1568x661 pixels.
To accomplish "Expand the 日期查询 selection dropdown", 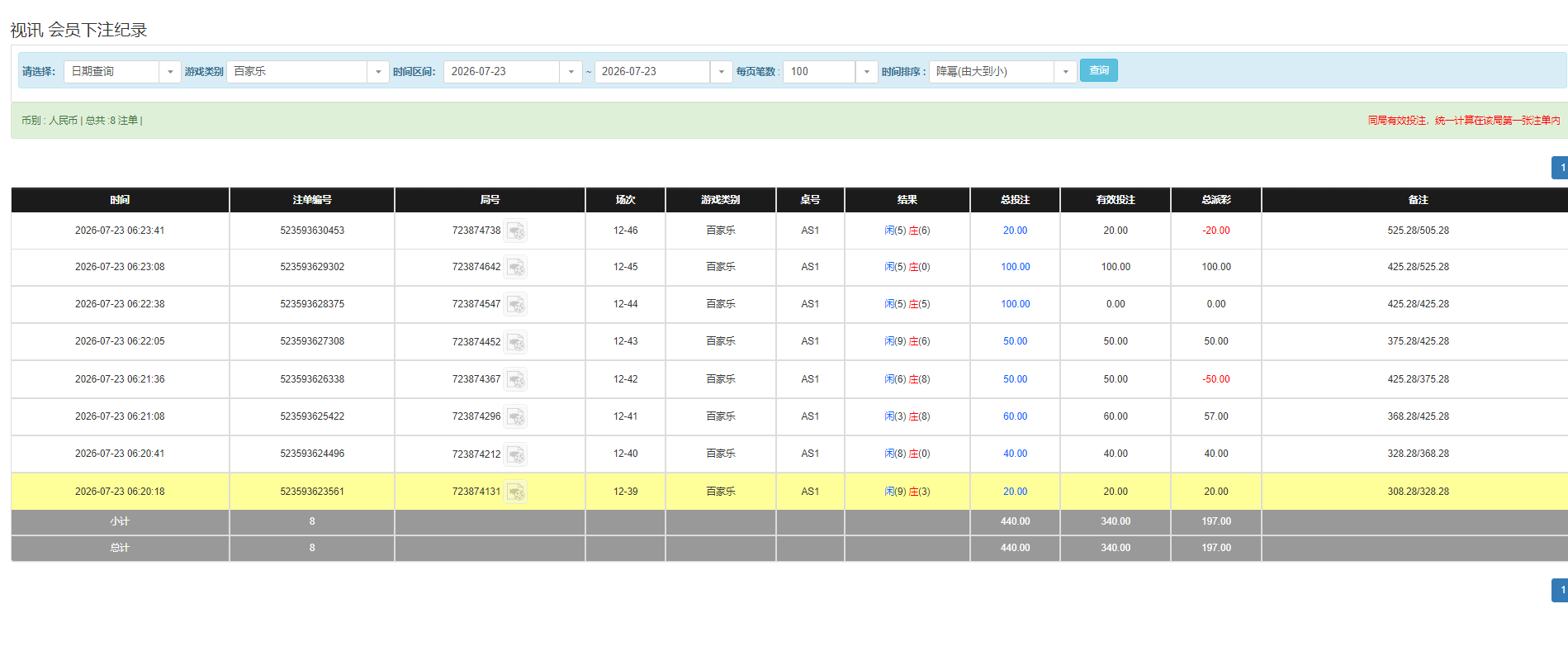I will tap(170, 72).
